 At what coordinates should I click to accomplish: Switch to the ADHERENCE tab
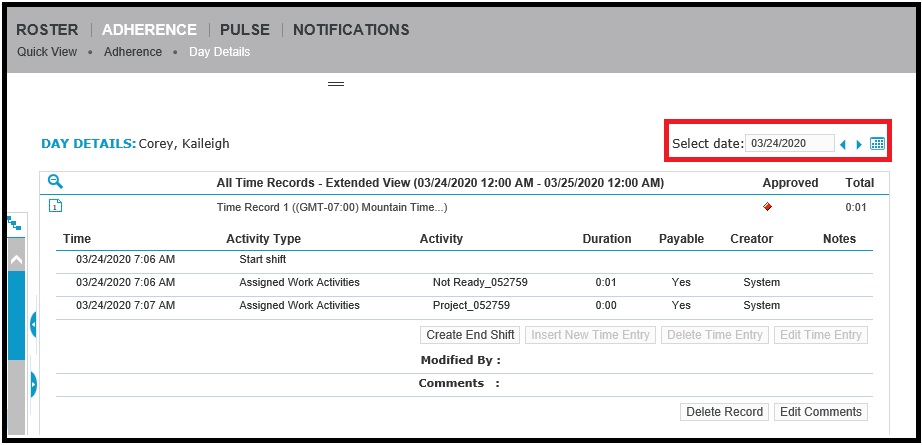(149, 30)
